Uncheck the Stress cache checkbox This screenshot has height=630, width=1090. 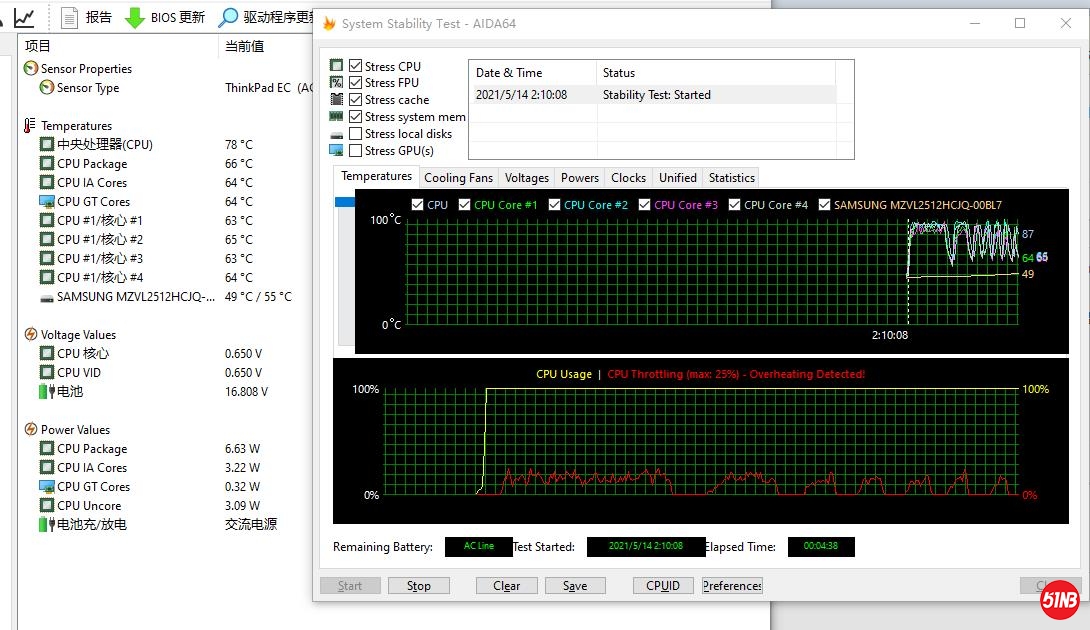355,99
